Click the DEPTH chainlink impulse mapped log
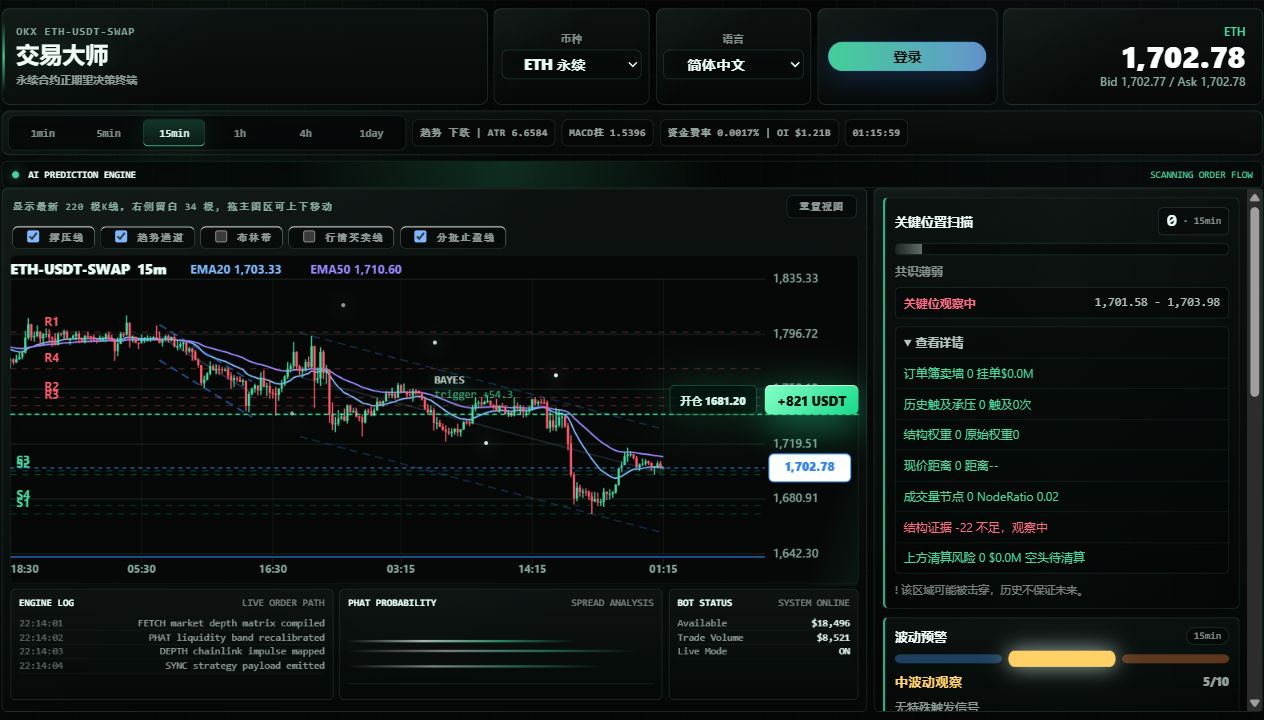This screenshot has width=1264, height=720. 172,651
